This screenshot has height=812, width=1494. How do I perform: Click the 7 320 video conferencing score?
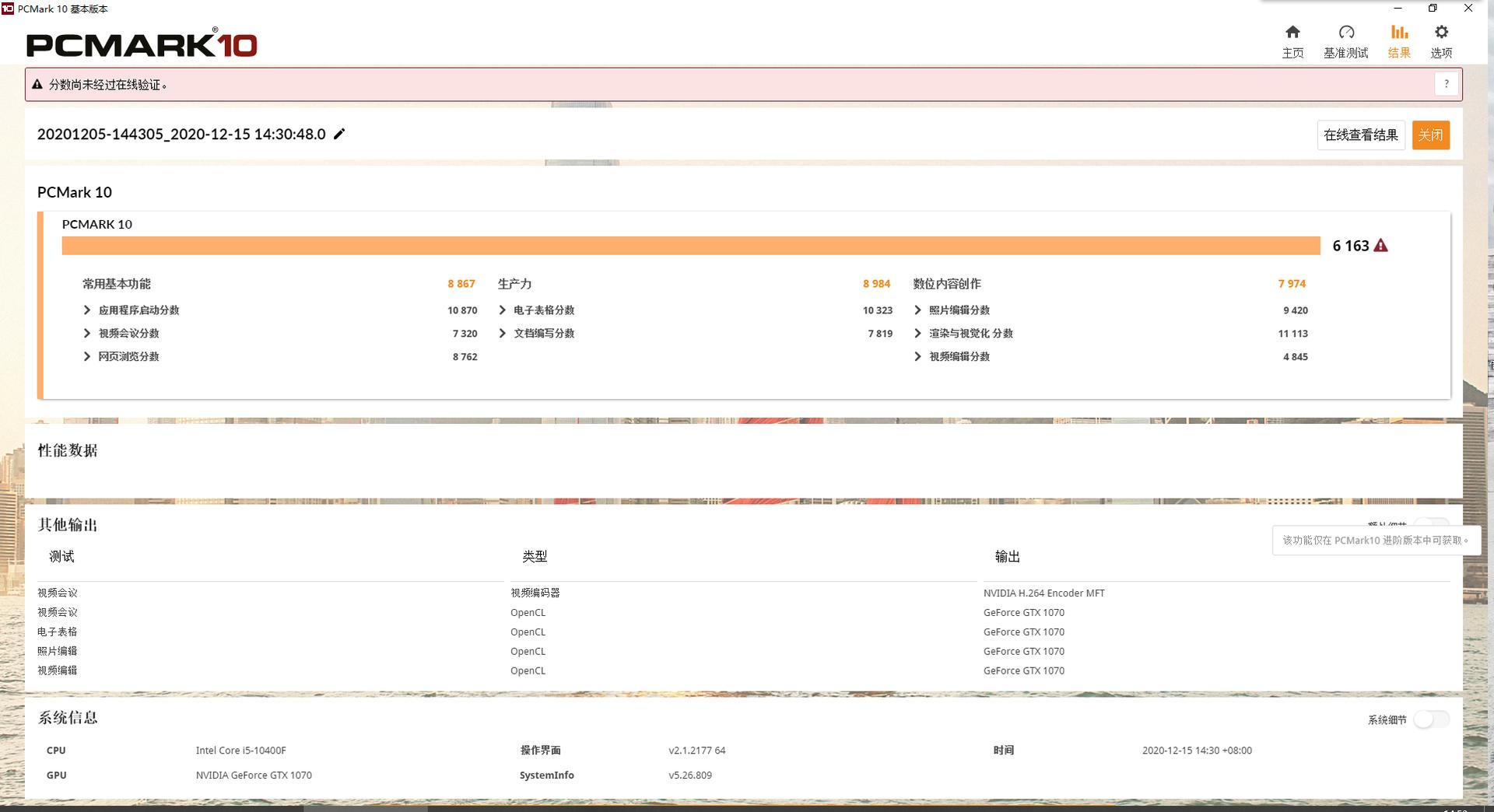pyautogui.click(x=465, y=334)
